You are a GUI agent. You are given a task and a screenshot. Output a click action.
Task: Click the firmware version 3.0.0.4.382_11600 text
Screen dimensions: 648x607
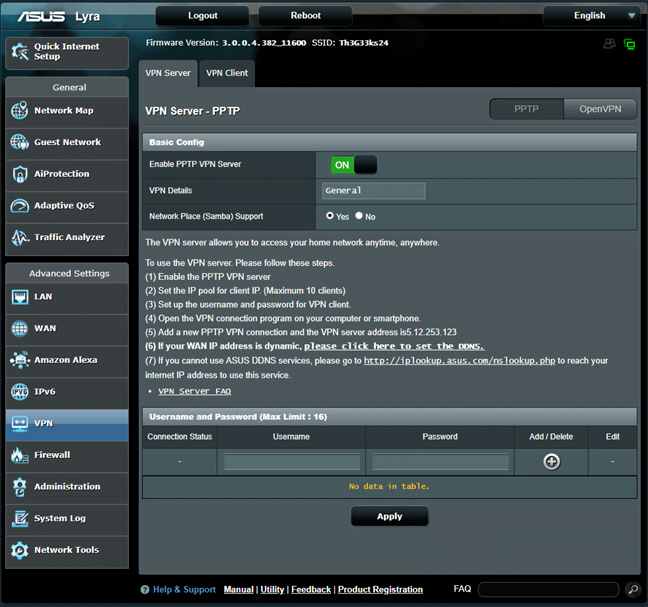point(264,43)
